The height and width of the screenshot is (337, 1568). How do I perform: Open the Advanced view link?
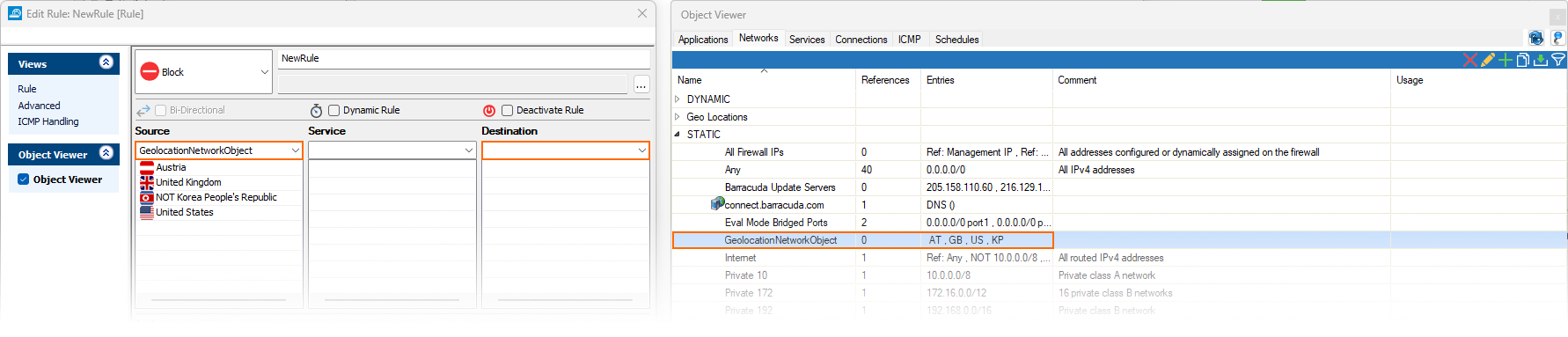tap(40, 106)
